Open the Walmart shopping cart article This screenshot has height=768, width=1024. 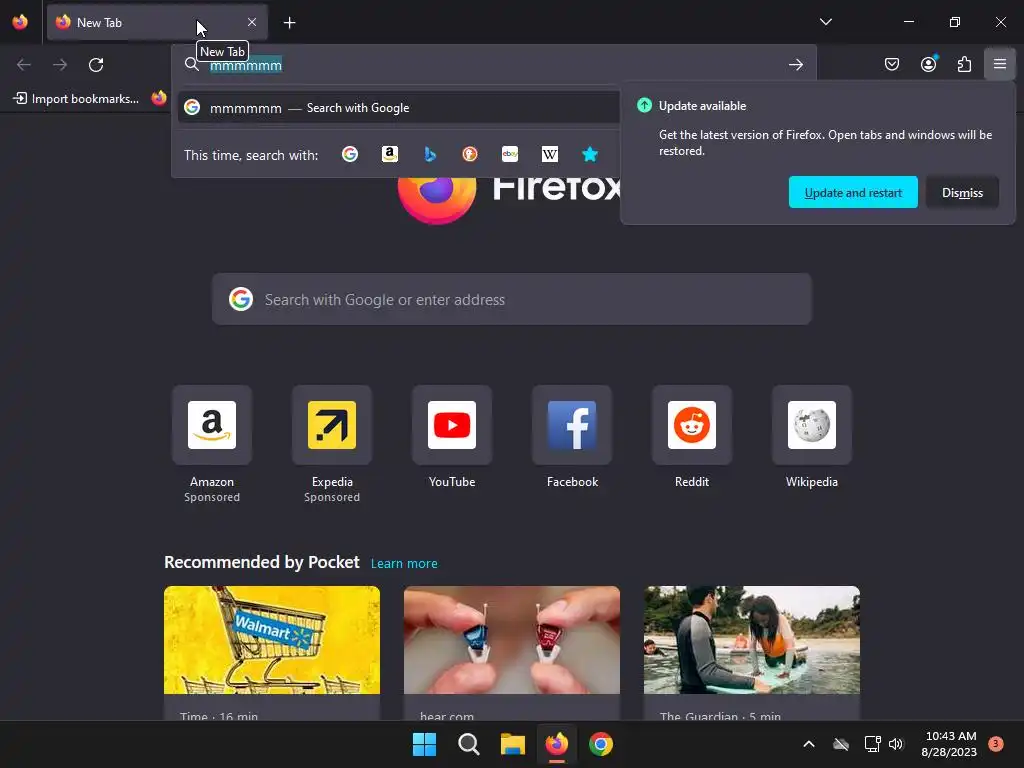click(x=272, y=653)
